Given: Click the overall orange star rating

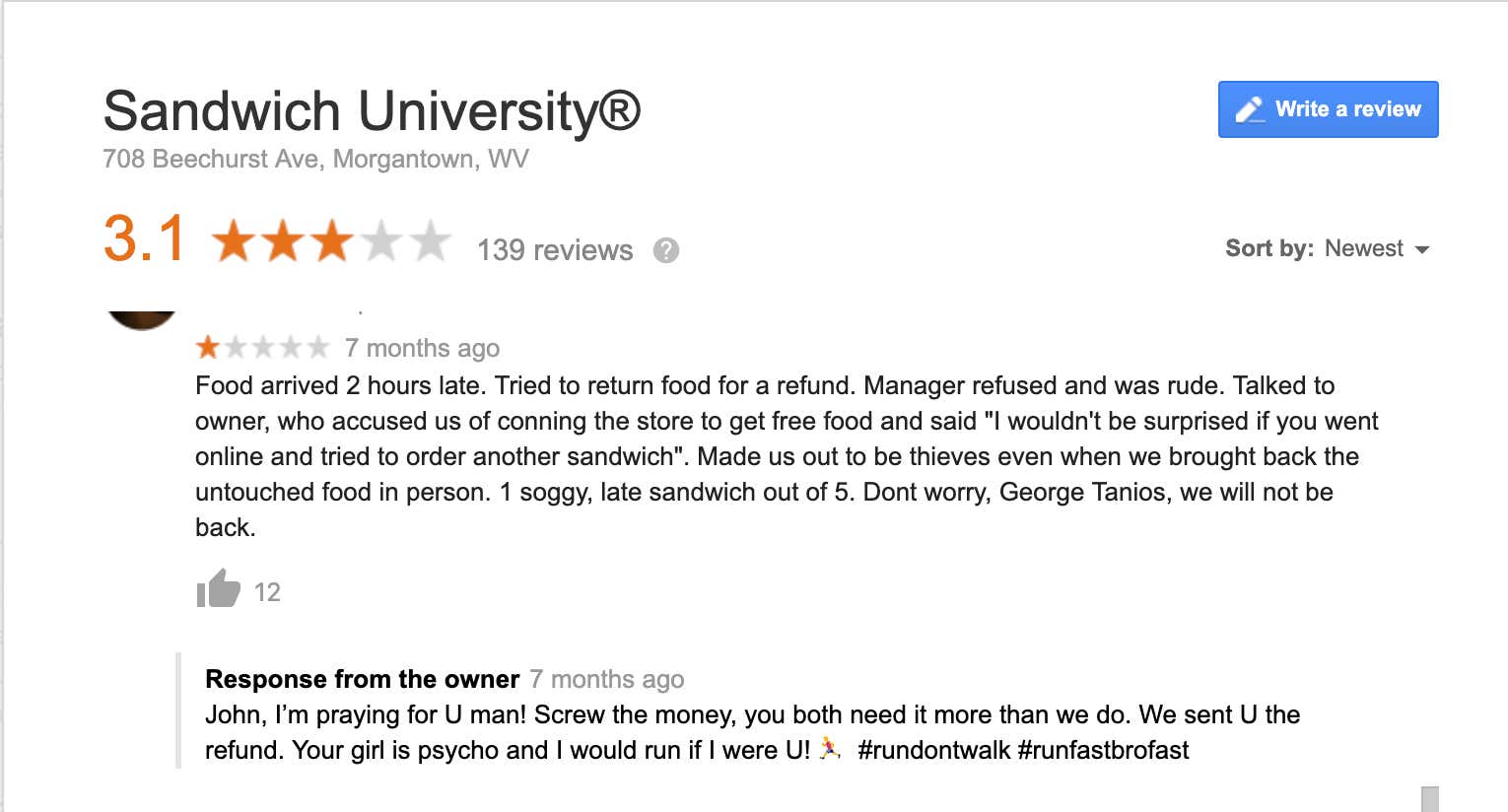Looking at the screenshot, I should click(x=331, y=241).
